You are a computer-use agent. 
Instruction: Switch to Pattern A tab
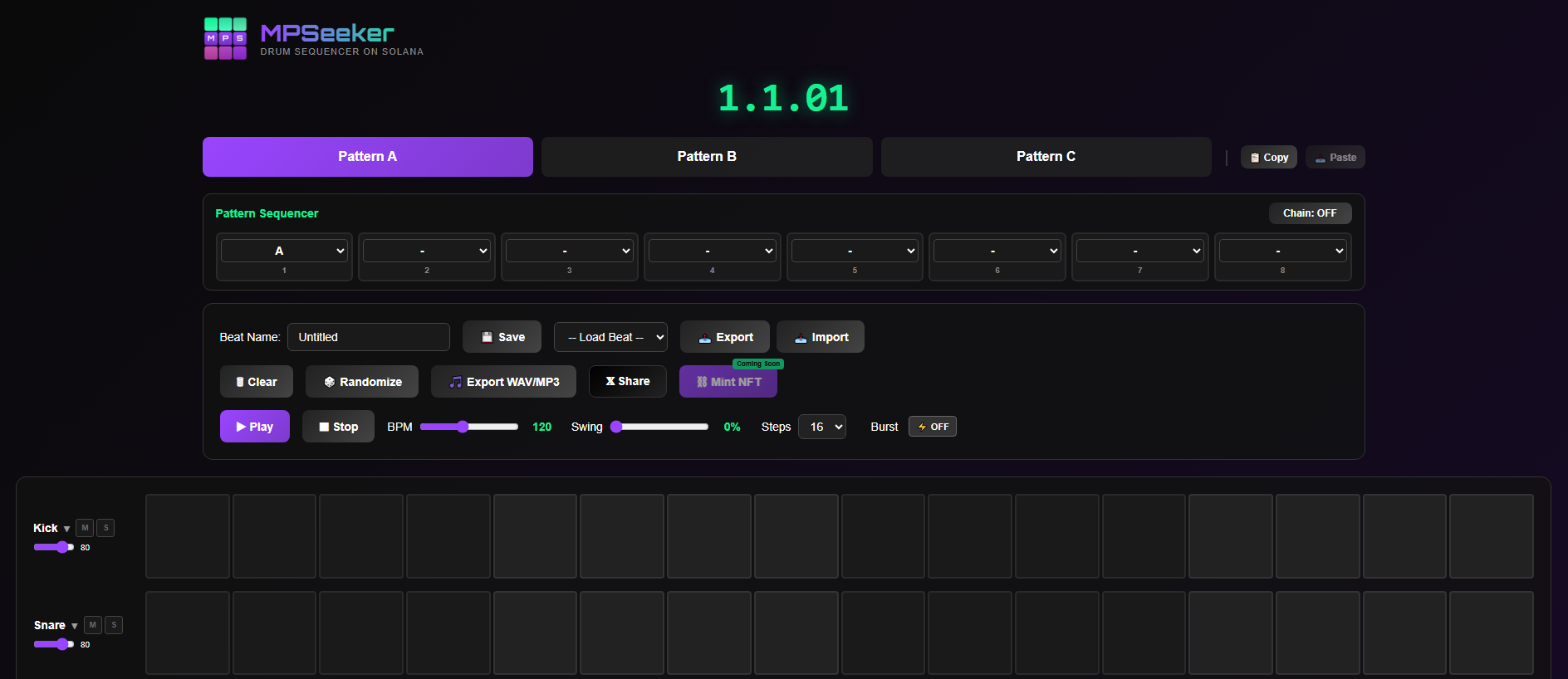pos(368,157)
